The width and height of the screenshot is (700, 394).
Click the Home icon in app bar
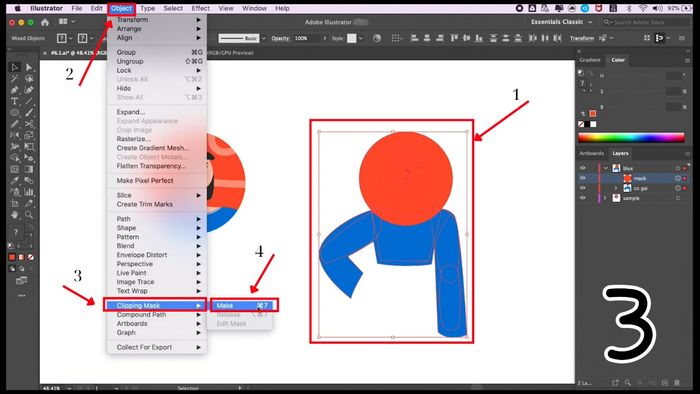point(45,22)
